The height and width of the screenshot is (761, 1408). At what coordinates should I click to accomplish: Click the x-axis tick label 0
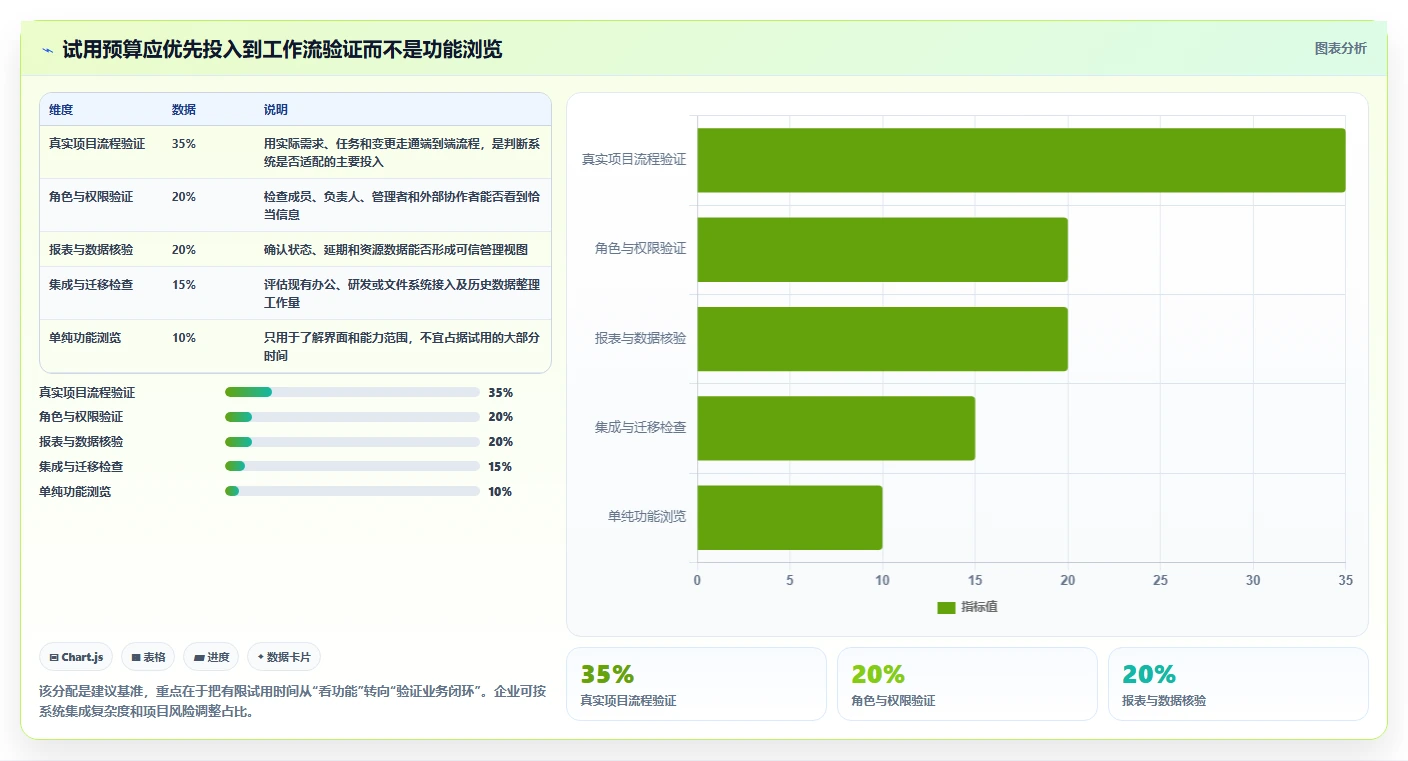coord(697,580)
